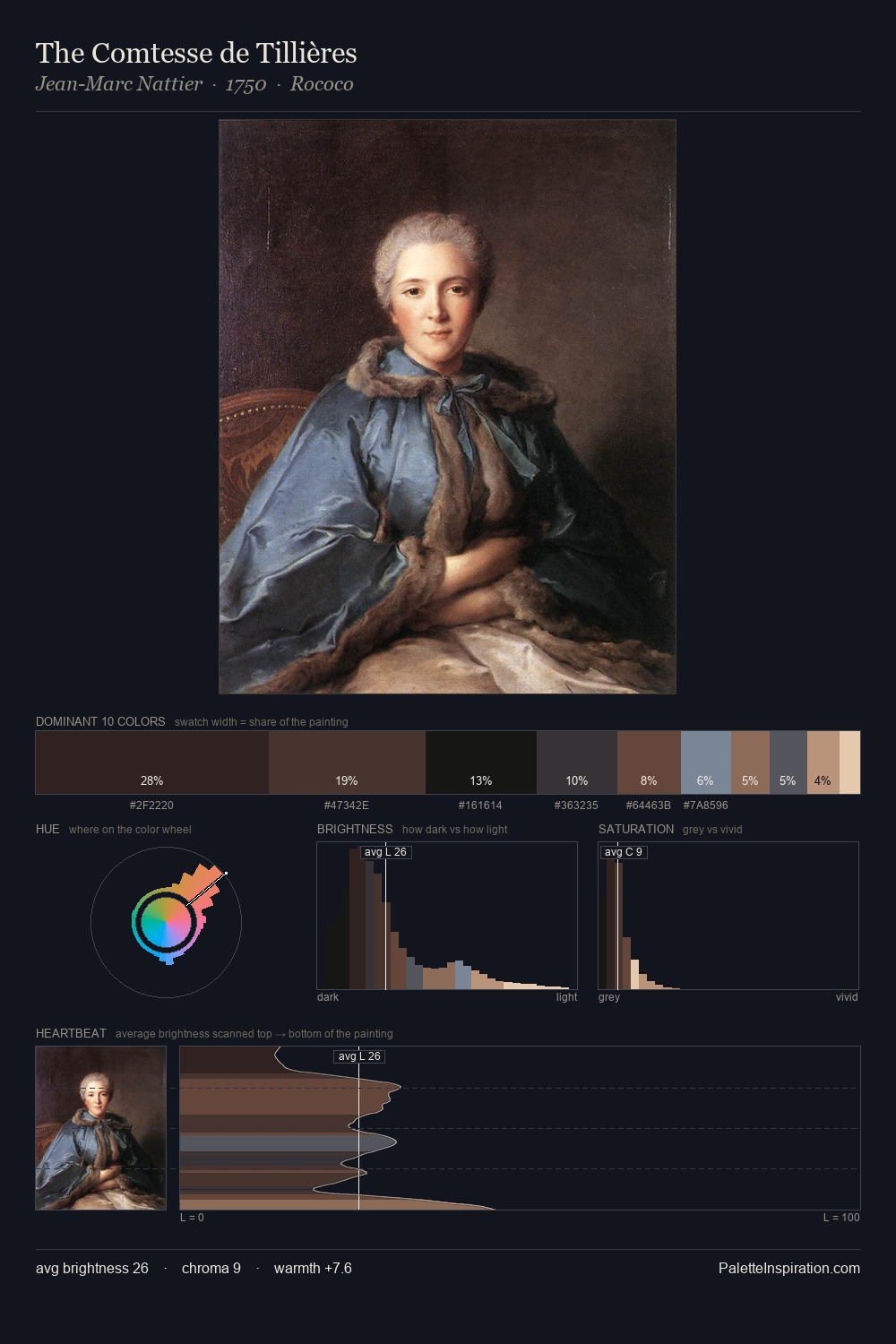Click the BRIGHTNESS section heading

pyautogui.click(x=355, y=829)
